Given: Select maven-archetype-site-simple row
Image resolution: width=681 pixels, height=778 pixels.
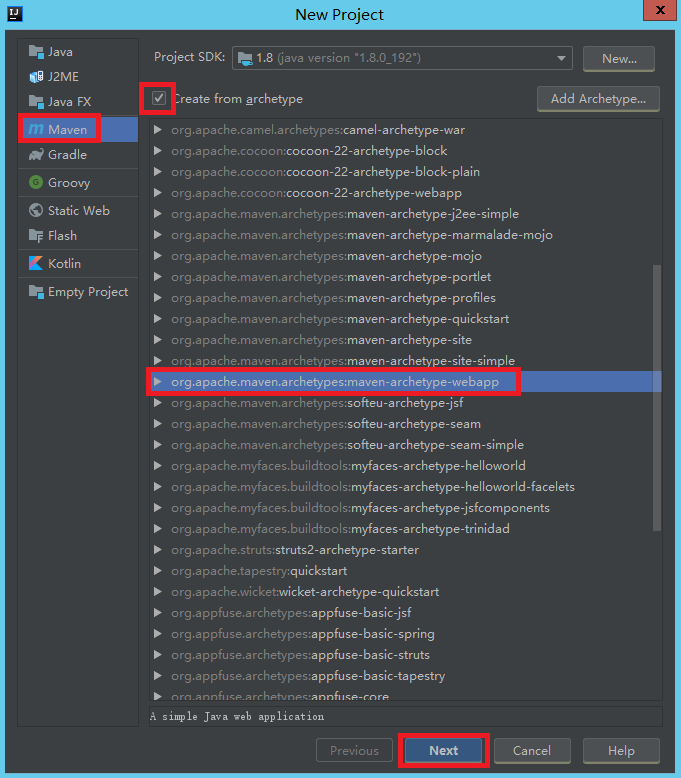Looking at the screenshot, I should (406, 361).
